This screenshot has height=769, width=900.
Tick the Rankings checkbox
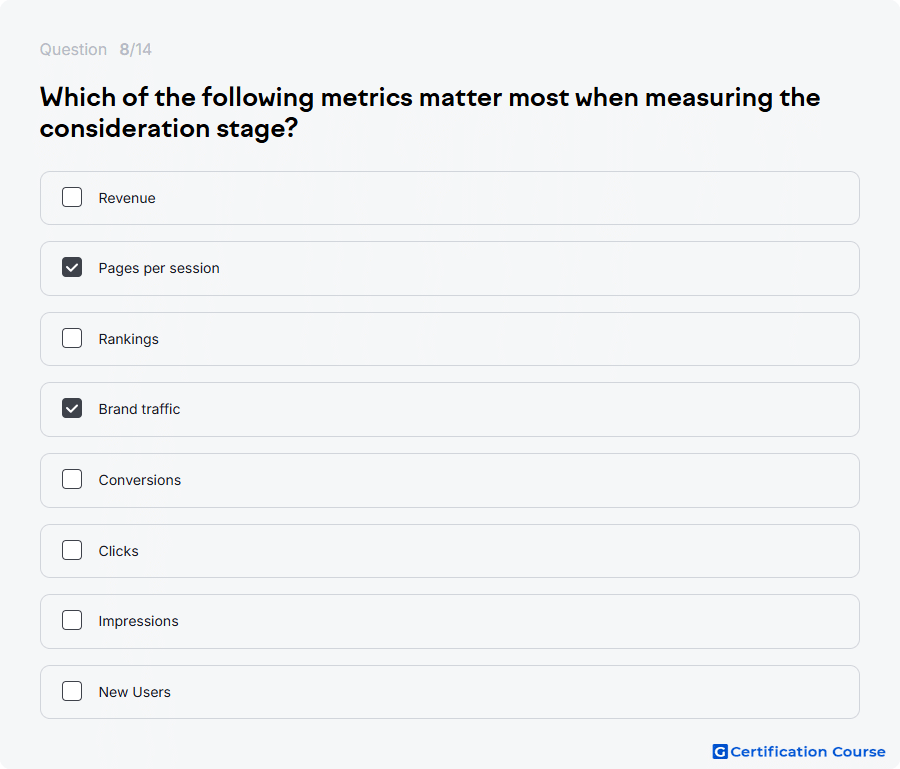point(72,339)
